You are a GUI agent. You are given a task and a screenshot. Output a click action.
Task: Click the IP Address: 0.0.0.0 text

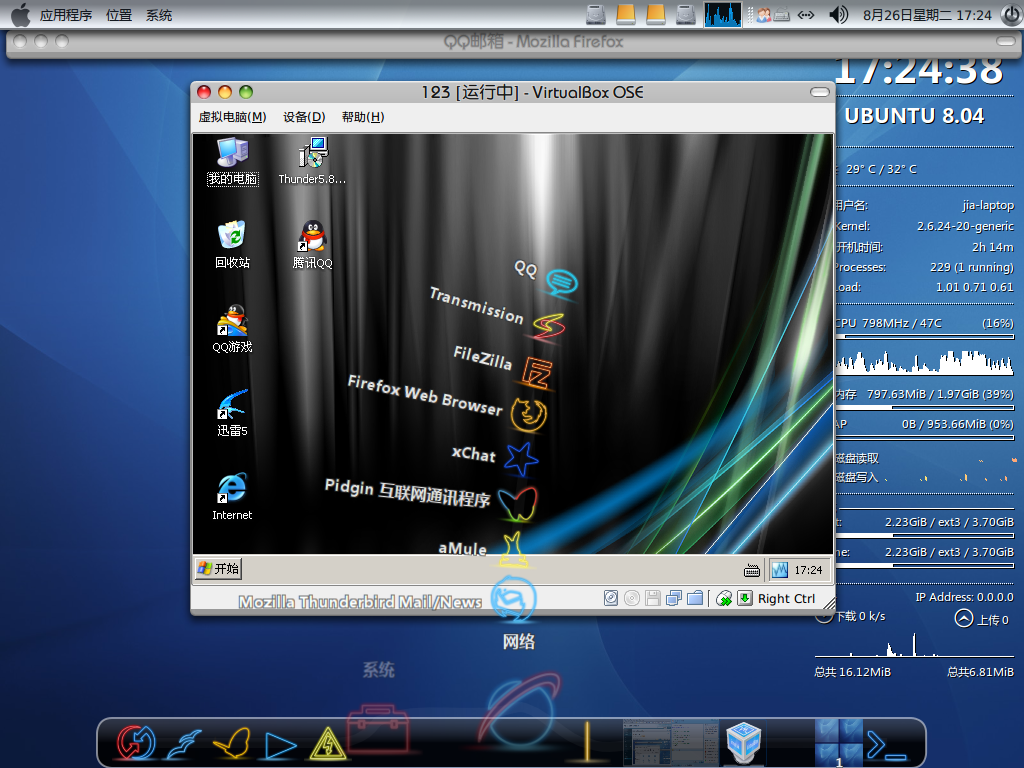point(964,597)
